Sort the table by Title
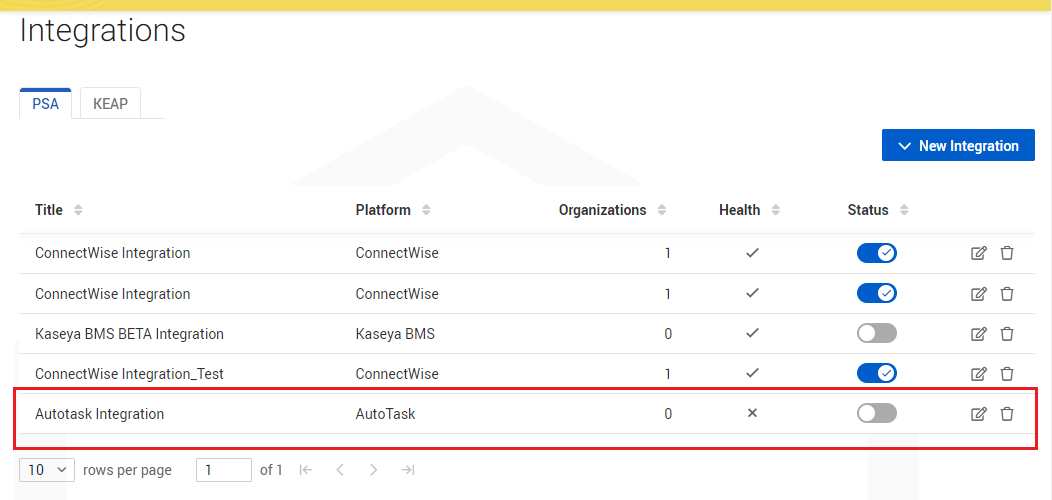The width and height of the screenshot is (1052, 500). pos(78,210)
